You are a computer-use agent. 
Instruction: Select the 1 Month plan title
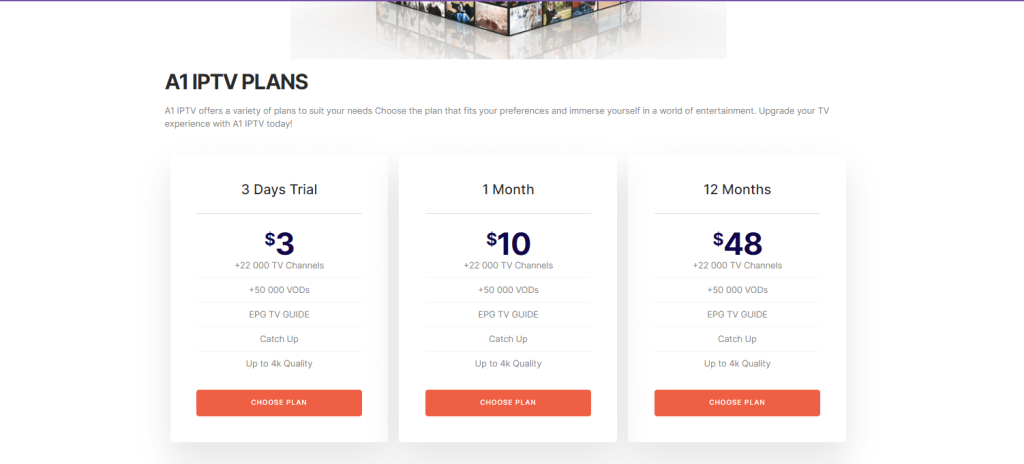point(508,189)
